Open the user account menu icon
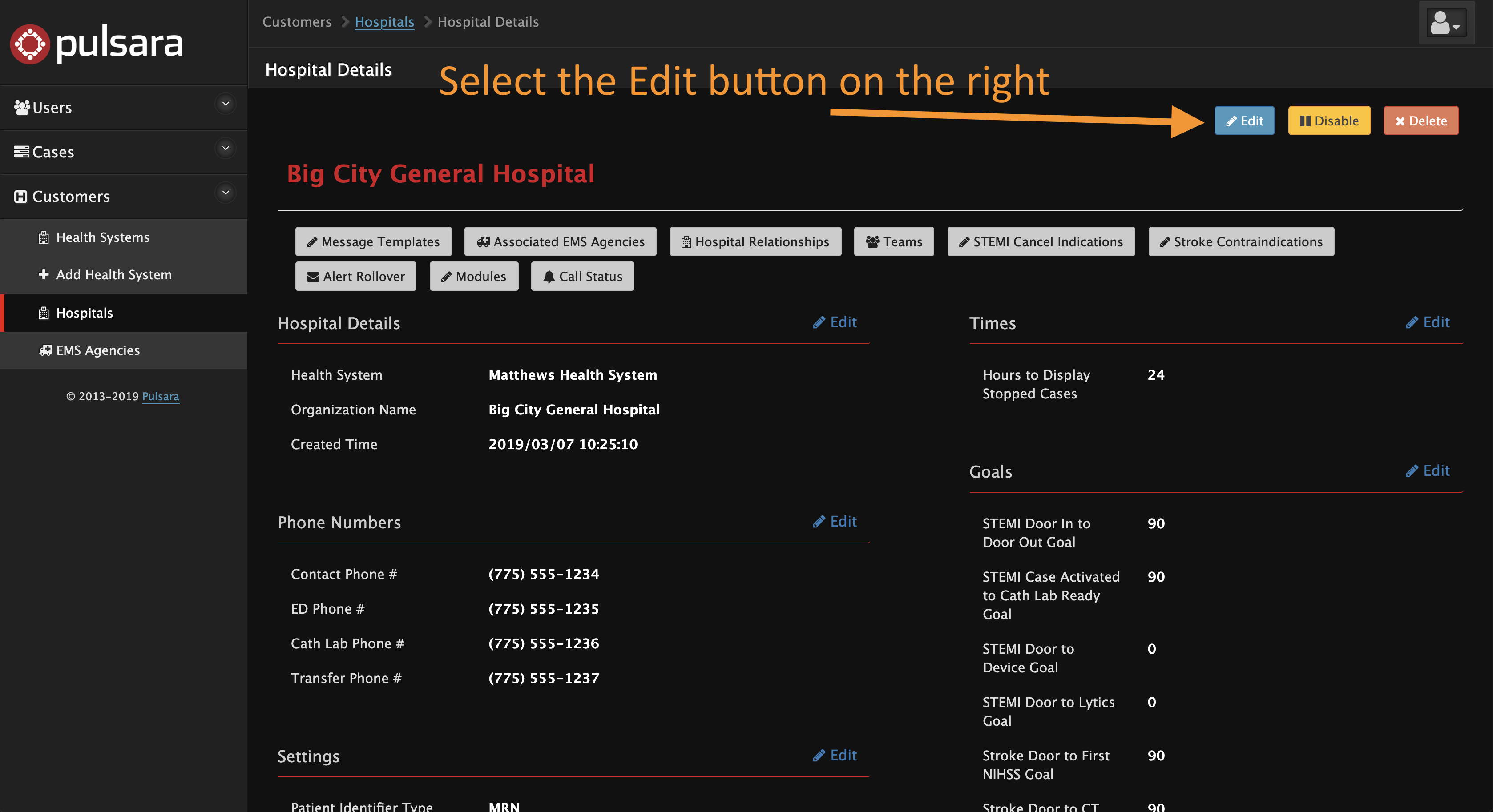Viewport: 1493px width, 812px height. 1447,23
